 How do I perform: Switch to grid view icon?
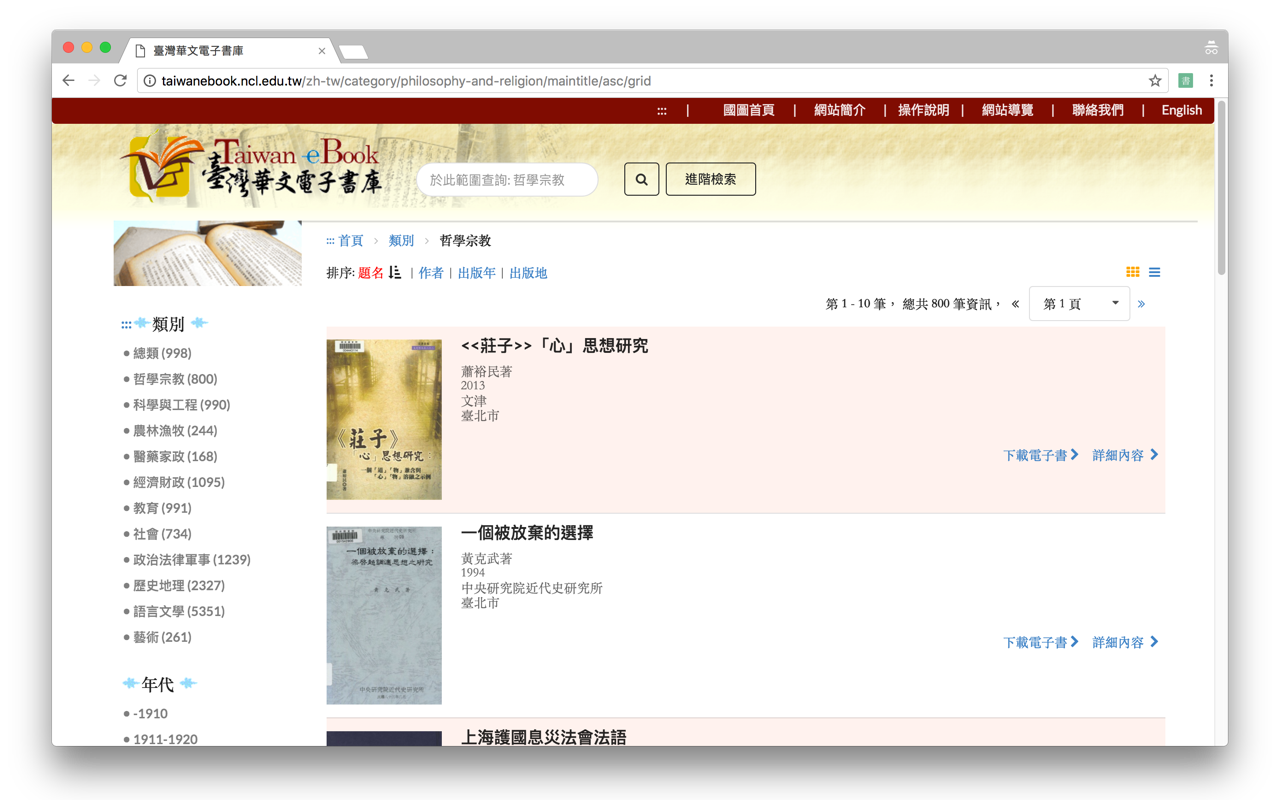pos(1132,272)
